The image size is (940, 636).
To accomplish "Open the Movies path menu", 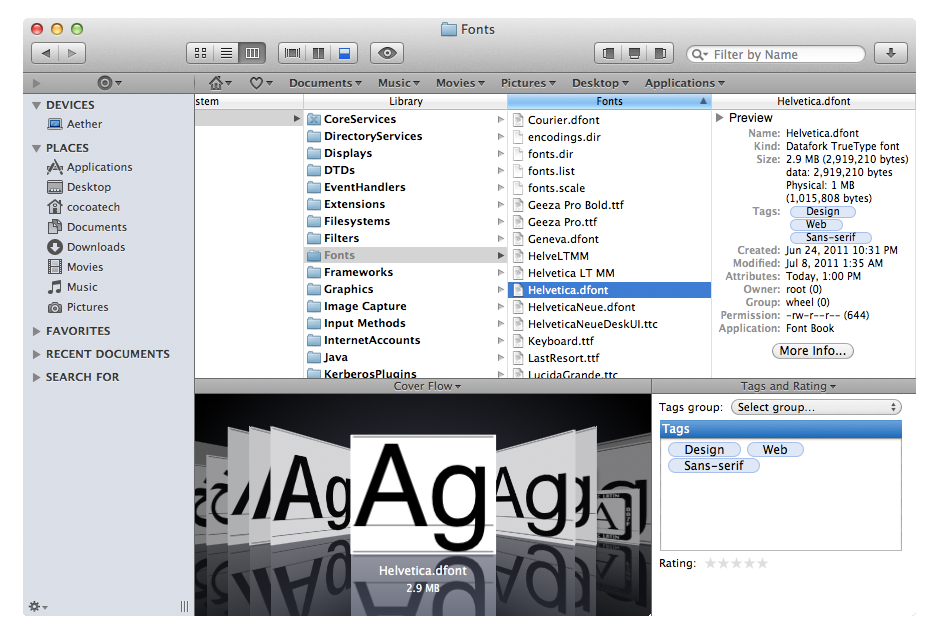I will point(460,83).
